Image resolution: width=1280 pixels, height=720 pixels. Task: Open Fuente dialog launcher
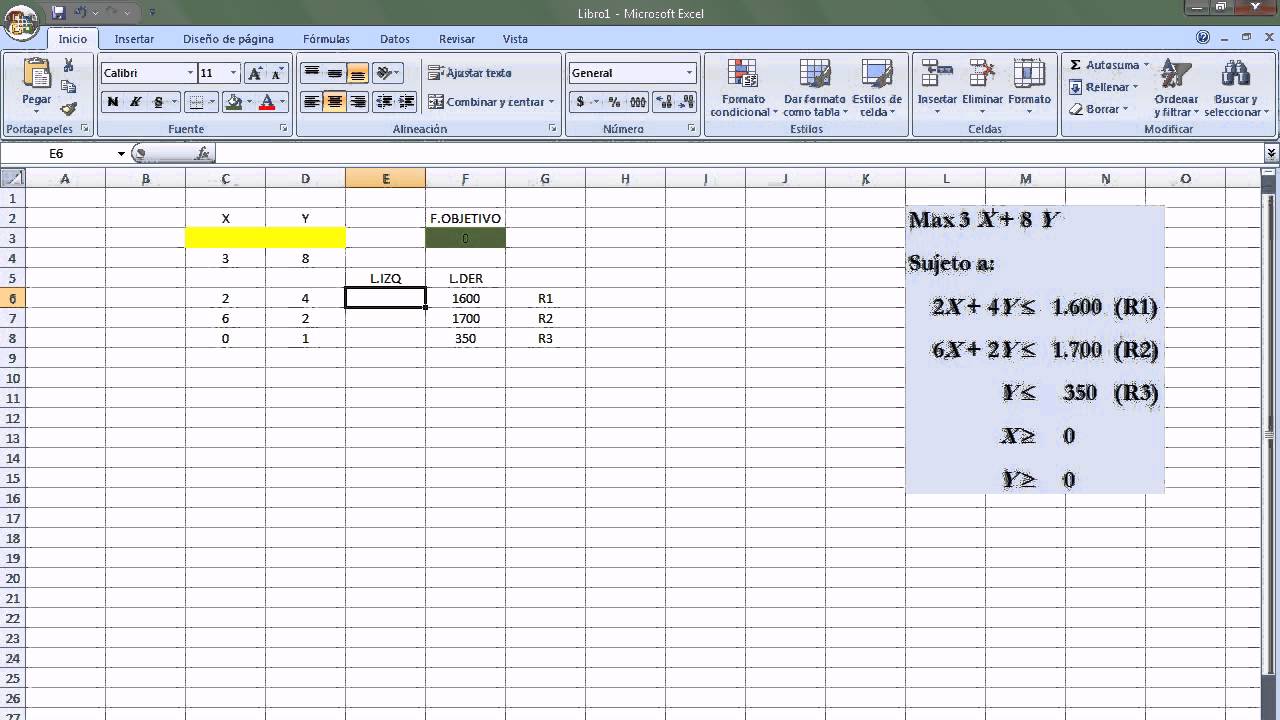[x=284, y=129]
